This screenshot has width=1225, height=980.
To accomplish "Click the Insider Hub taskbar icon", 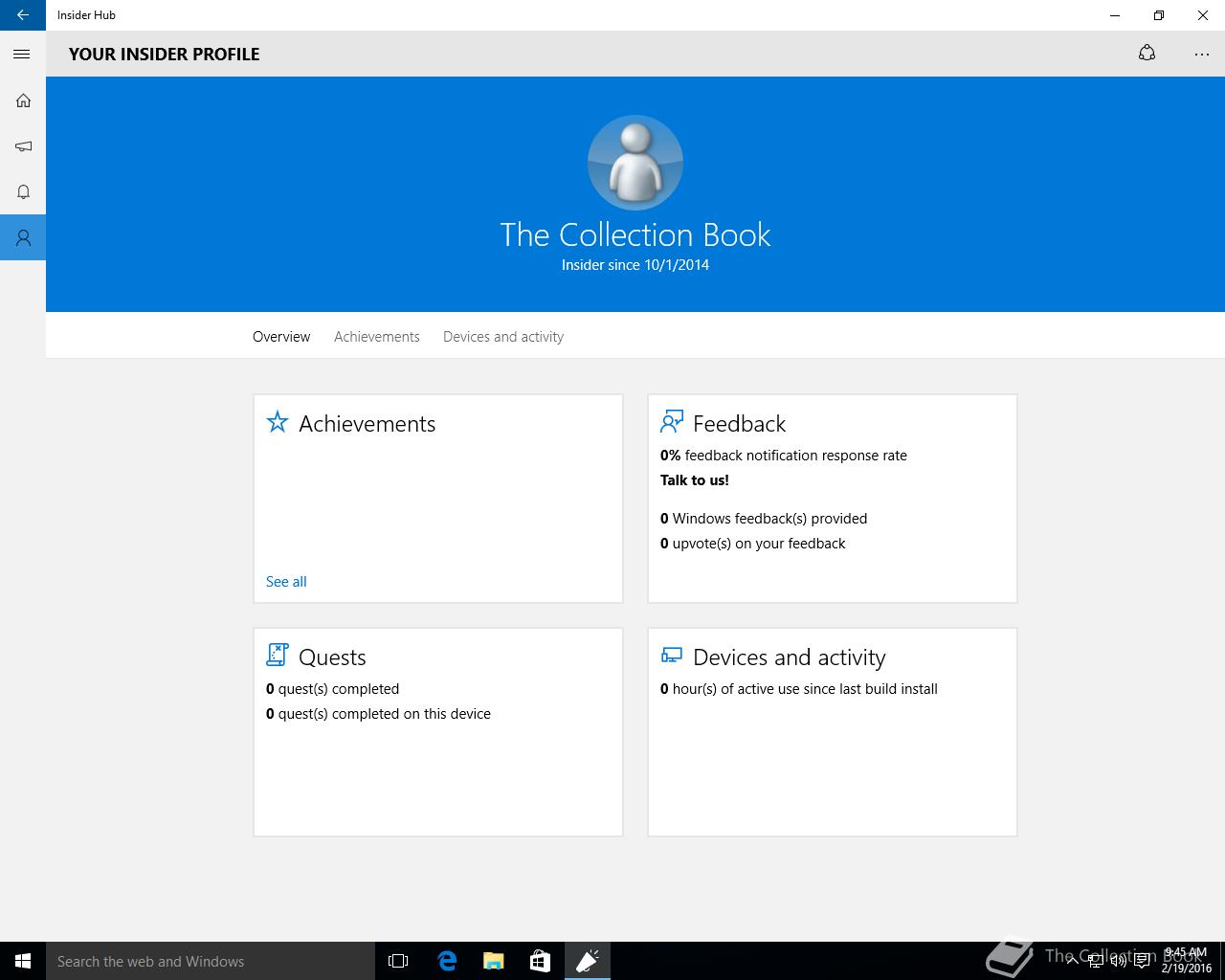I will tap(587, 961).
